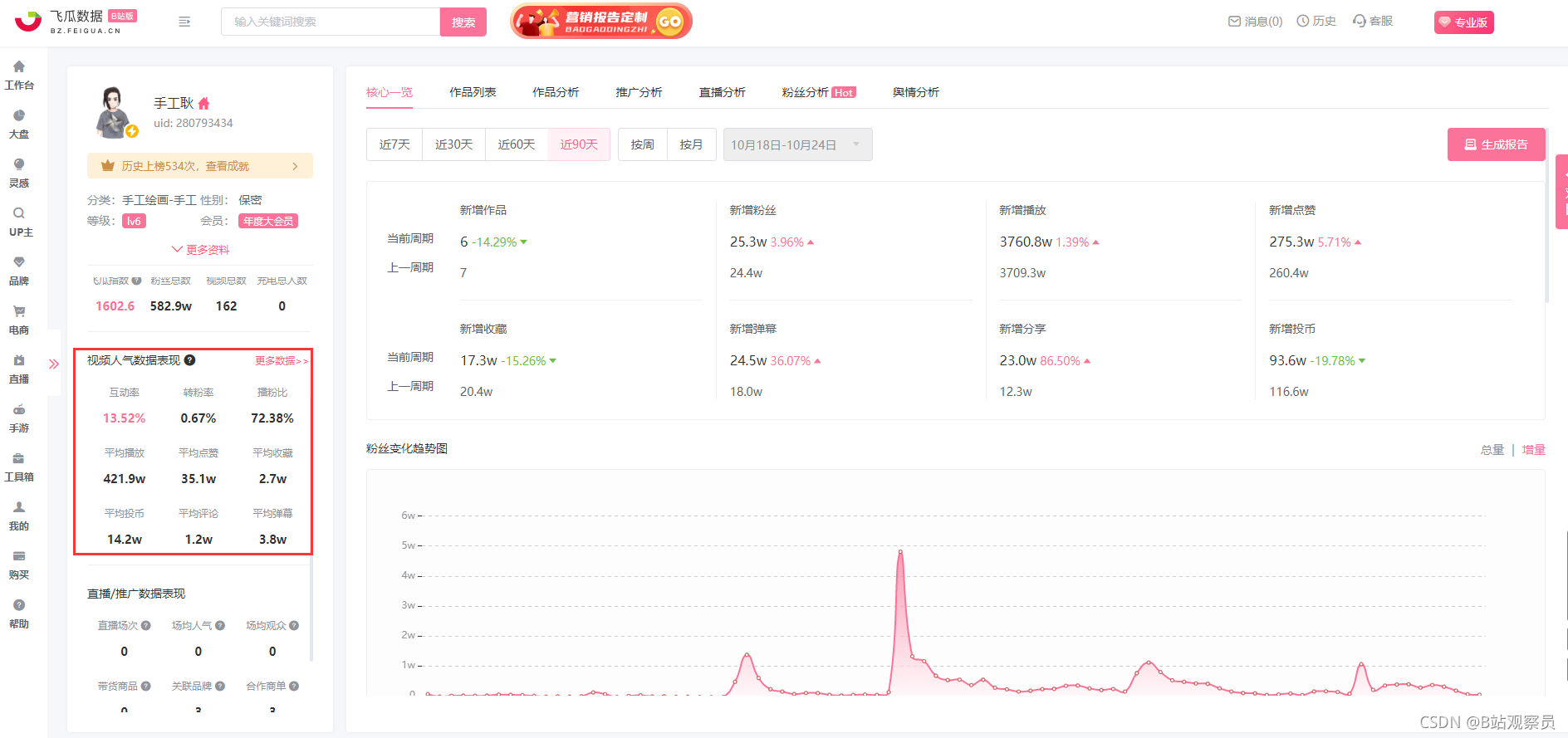Focus the 输入关键词搜索 search field
The image size is (1568, 738).
[x=331, y=22]
